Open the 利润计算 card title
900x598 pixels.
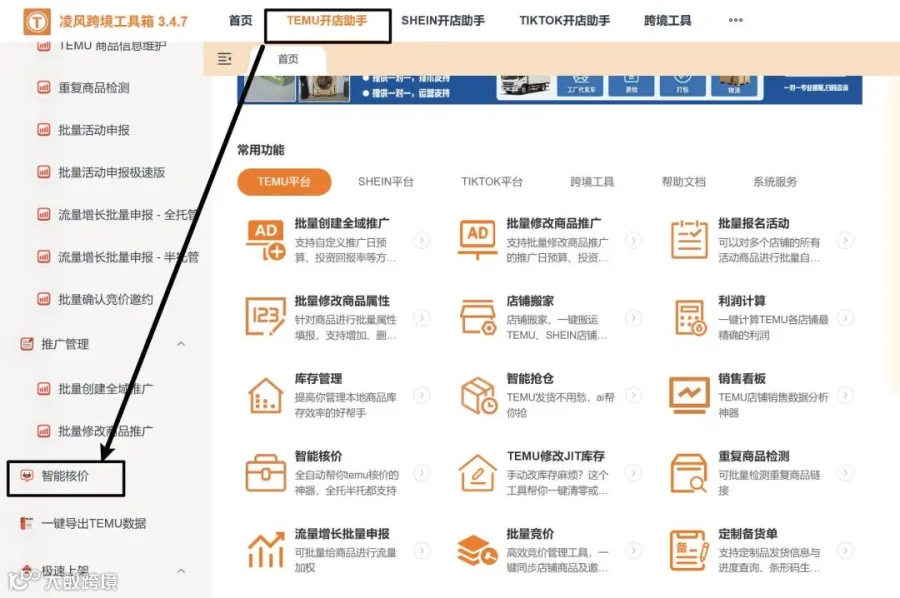click(742, 301)
